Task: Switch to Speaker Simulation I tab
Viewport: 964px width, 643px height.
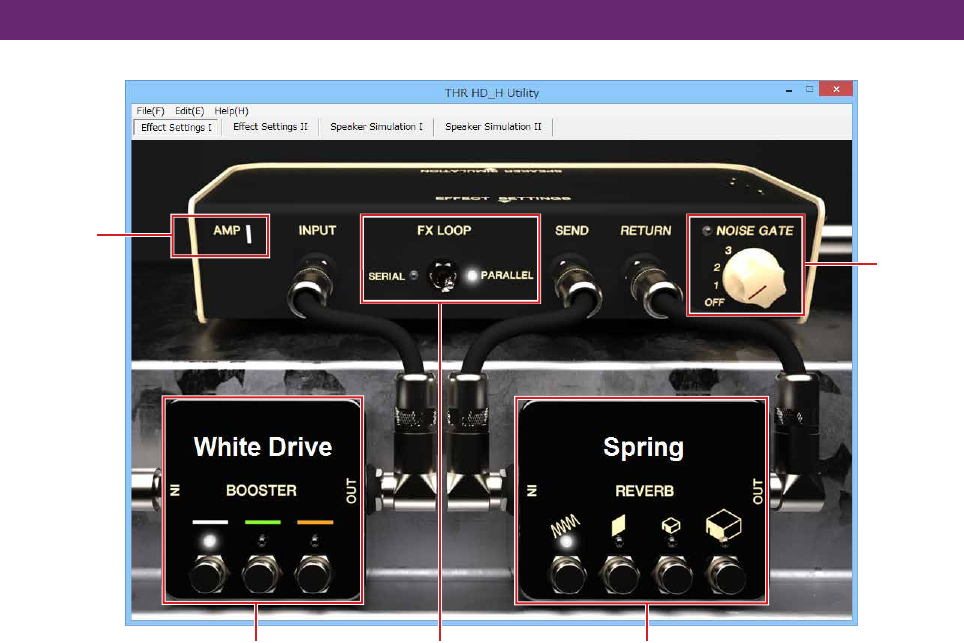Action: point(376,127)
